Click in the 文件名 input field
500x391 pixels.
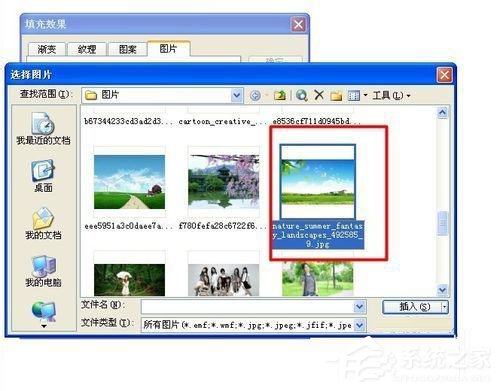tap(253, 307)
